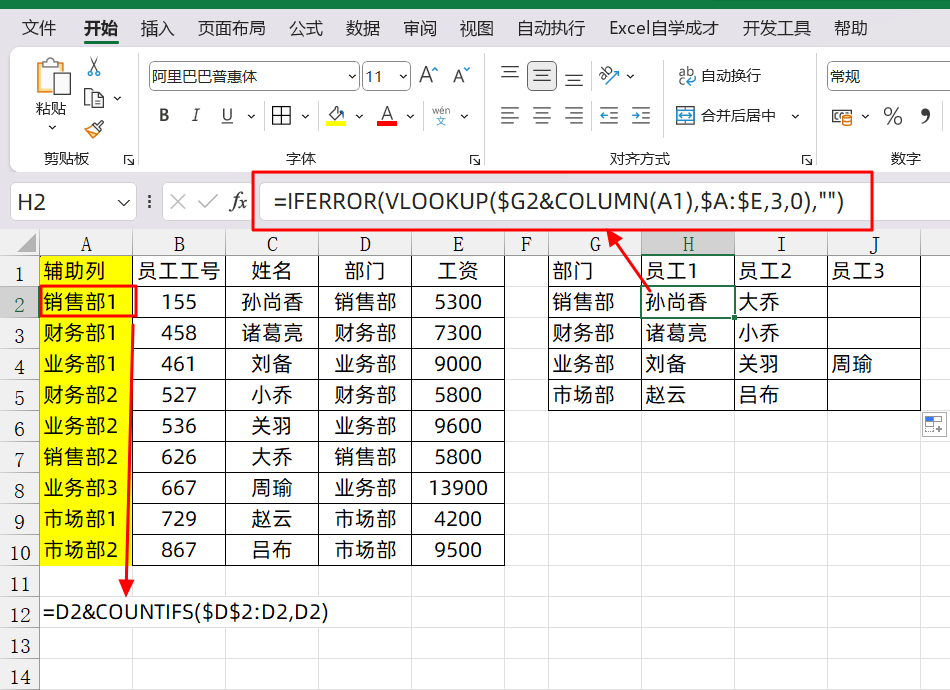950x690 pixels.
Task: Apply red font color
Action: tap(387, 115)
